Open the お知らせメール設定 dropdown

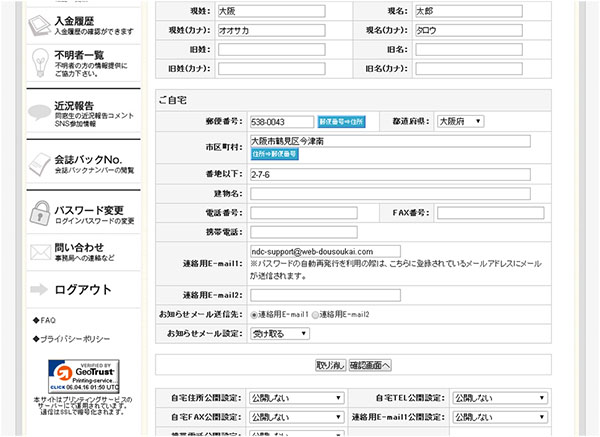[x=277, y=333]
